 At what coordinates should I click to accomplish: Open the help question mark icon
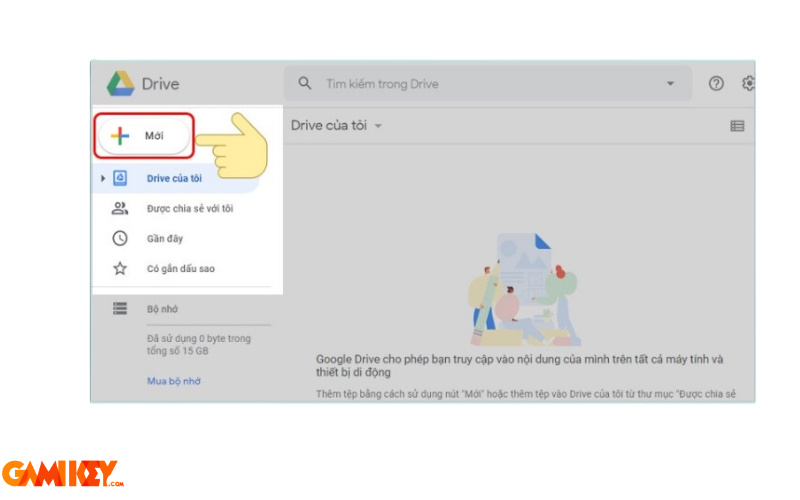coord(716,83)
